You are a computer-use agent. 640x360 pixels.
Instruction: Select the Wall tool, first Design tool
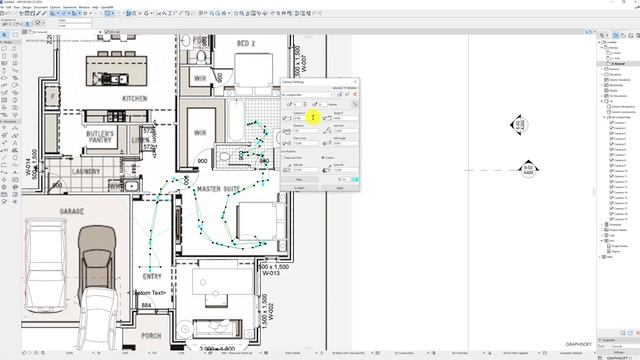pos(4,48)
